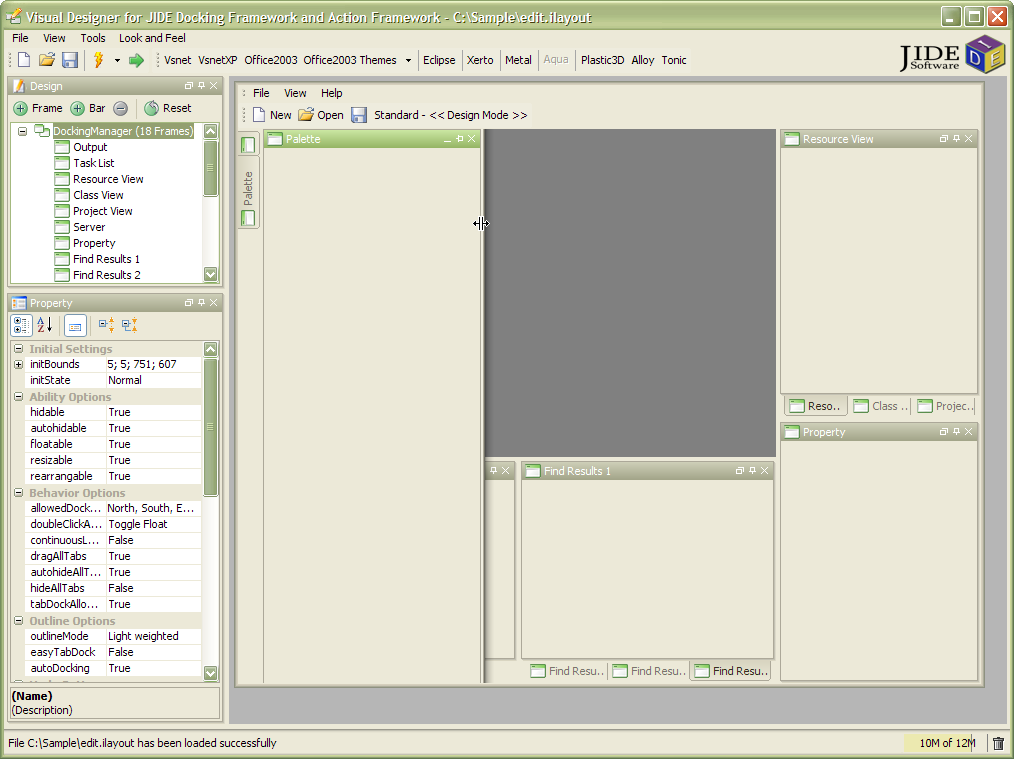Toggle categorized view in Property toolbar

coord(21,325)
